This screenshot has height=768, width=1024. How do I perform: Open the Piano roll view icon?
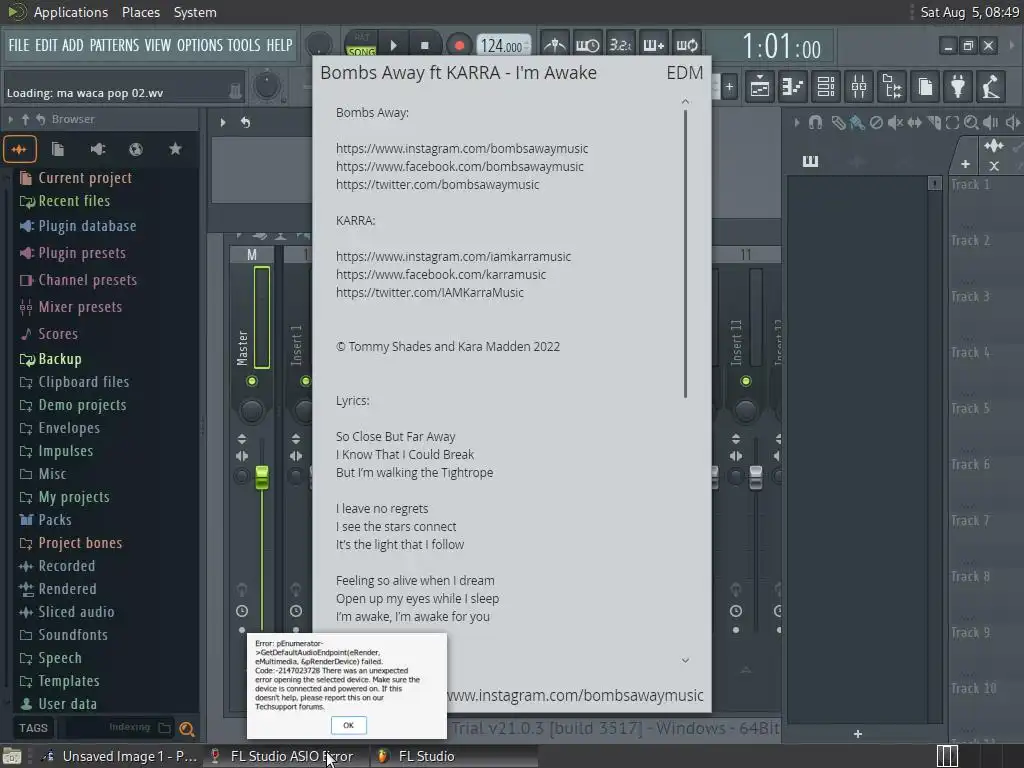click(x=792, y=86)
